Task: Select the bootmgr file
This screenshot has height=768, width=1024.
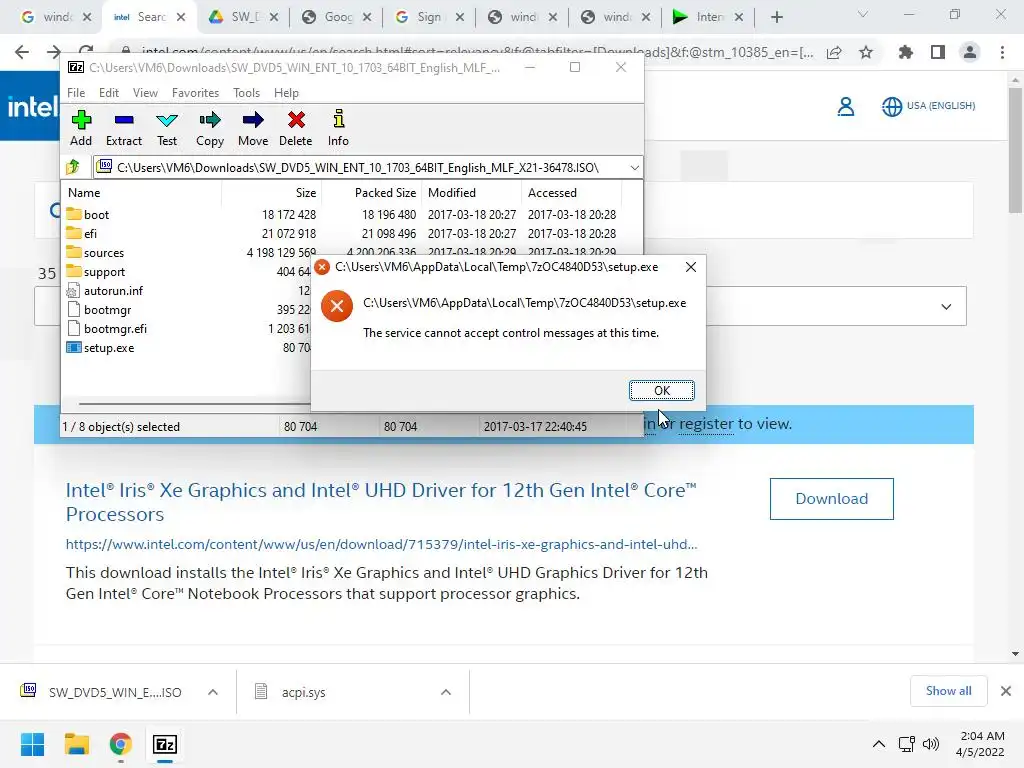Action: [x=107, y=310]
